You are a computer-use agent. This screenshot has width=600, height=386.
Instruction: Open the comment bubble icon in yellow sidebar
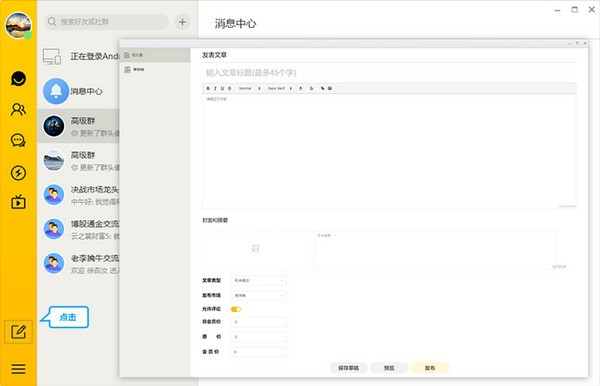(x=18, y=140)
